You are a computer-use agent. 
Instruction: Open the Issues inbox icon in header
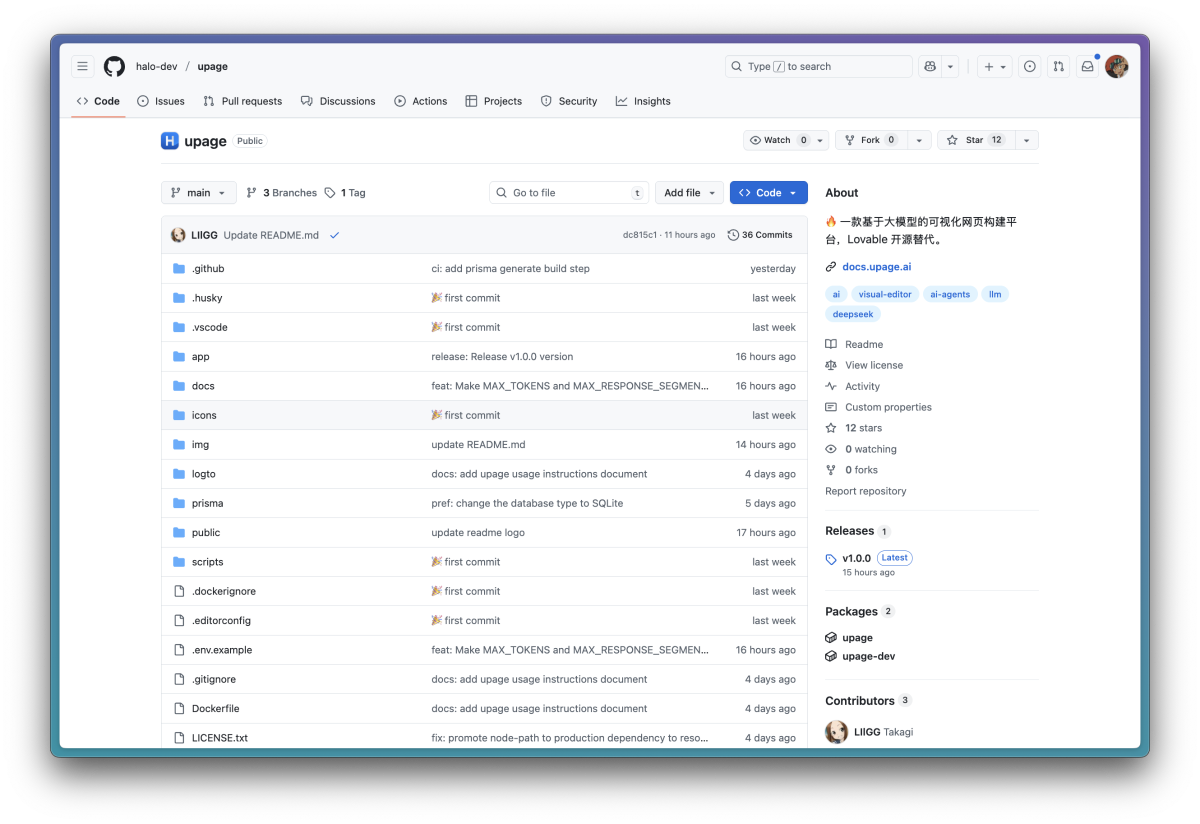(1029, 66)
